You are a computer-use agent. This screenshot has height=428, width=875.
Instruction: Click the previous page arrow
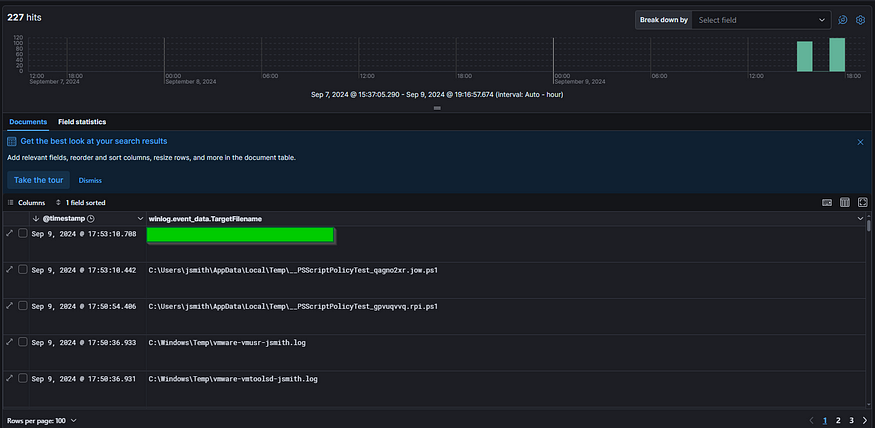tap(811, 420)
